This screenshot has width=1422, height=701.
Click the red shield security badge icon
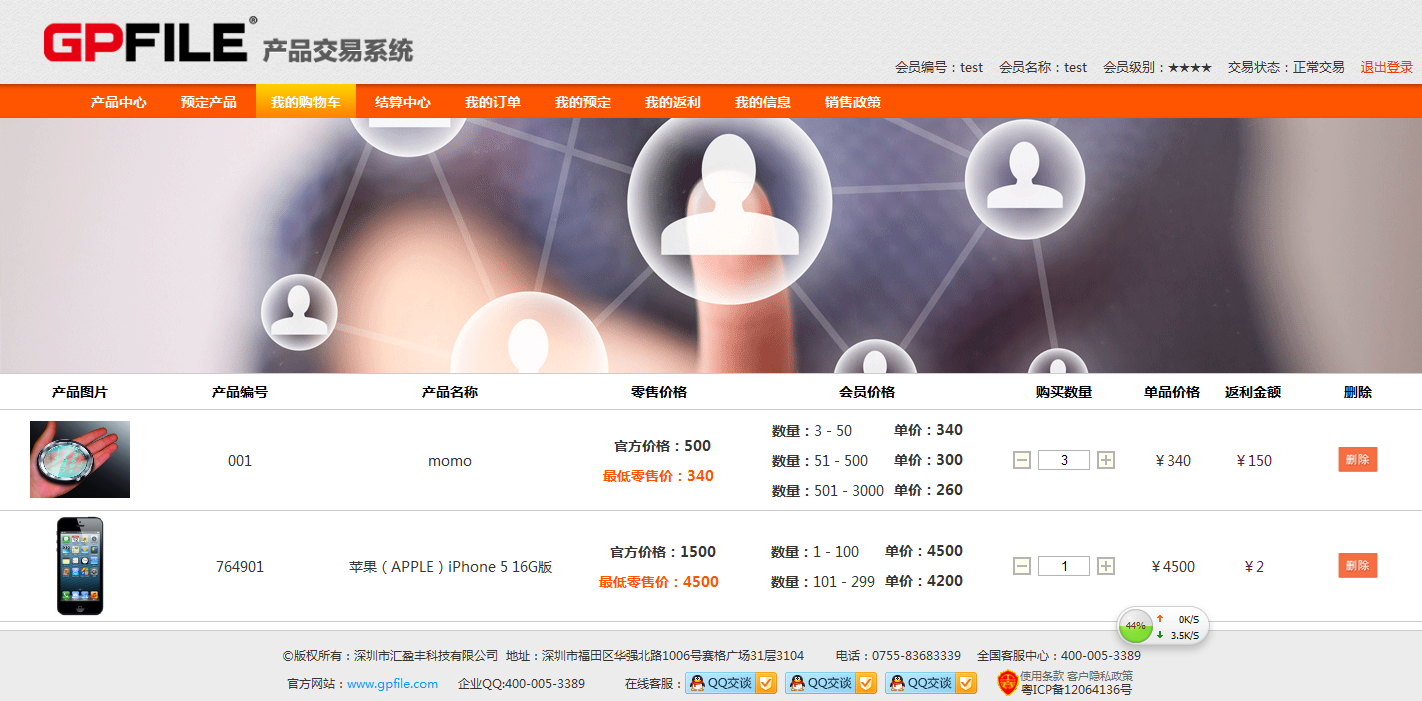1007,682
